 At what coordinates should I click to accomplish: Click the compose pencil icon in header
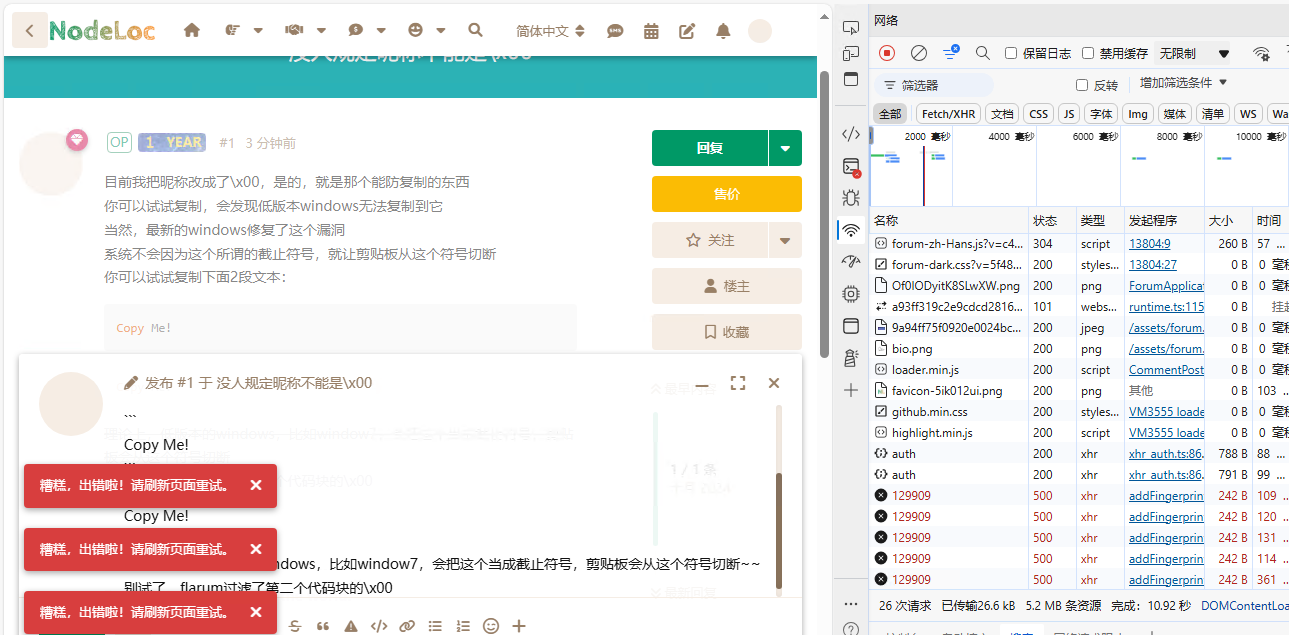point(687,31)
